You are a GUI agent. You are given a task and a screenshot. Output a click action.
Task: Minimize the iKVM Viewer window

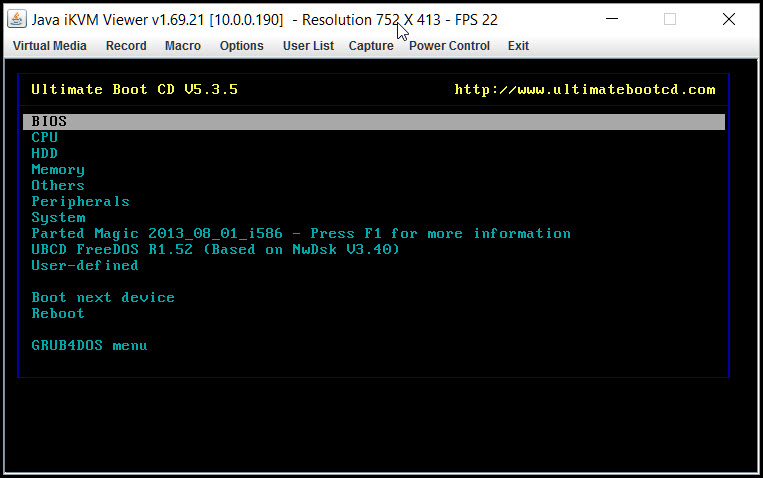tap(612, 19)
